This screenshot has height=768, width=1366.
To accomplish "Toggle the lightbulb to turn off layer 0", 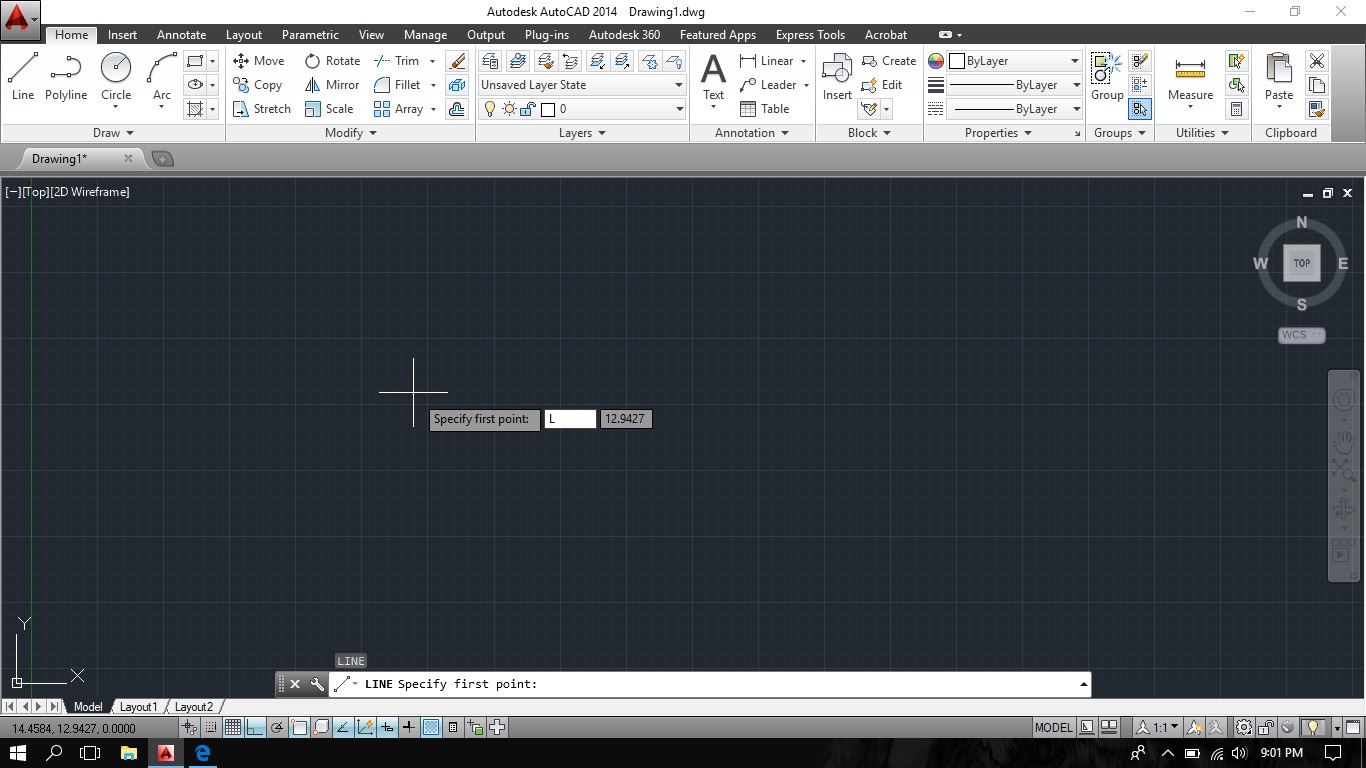I will pos(490,109).
